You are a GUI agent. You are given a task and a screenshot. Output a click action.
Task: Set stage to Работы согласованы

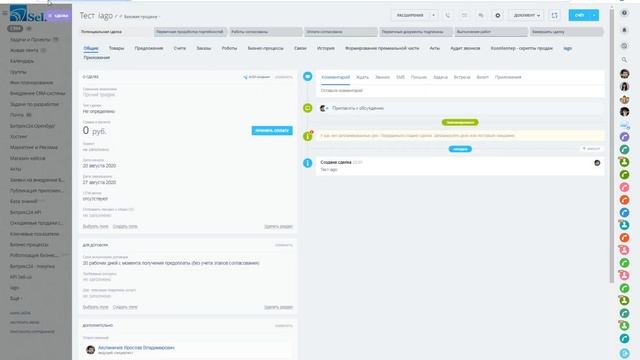pyautogui.click(x=266, y=32)
